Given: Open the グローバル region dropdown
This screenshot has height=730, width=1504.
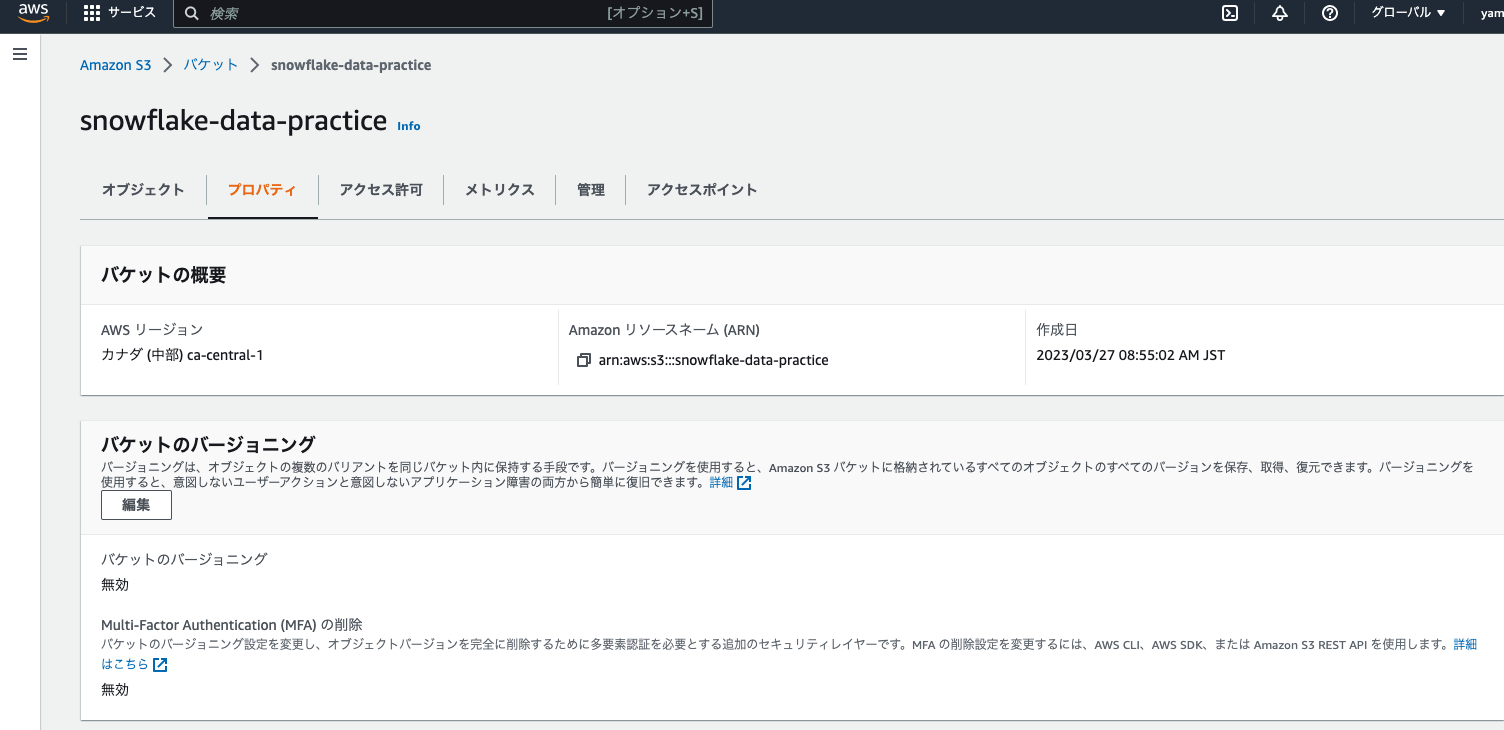Looking at the screenshot, I should pyautogui.click(x=1408, y=13).
